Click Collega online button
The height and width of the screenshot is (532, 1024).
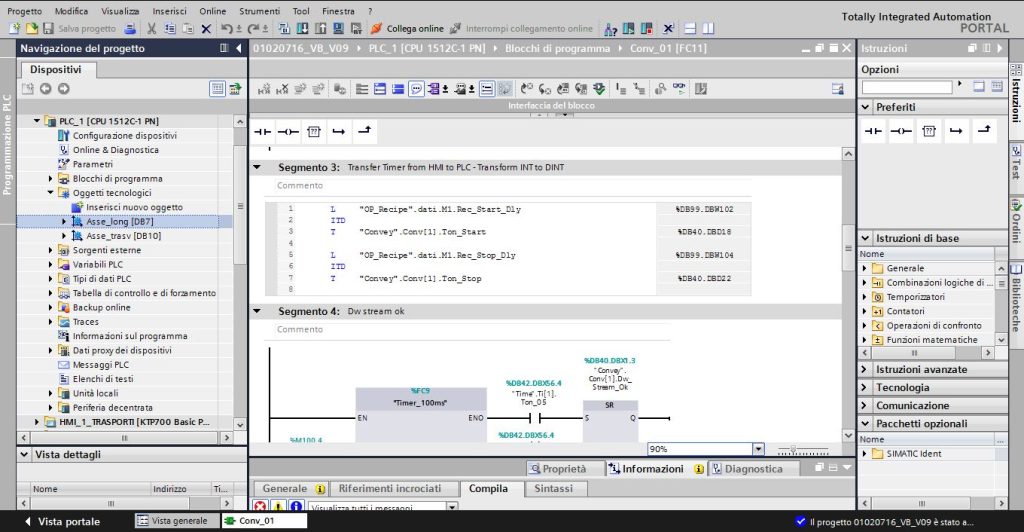[408, 29]
